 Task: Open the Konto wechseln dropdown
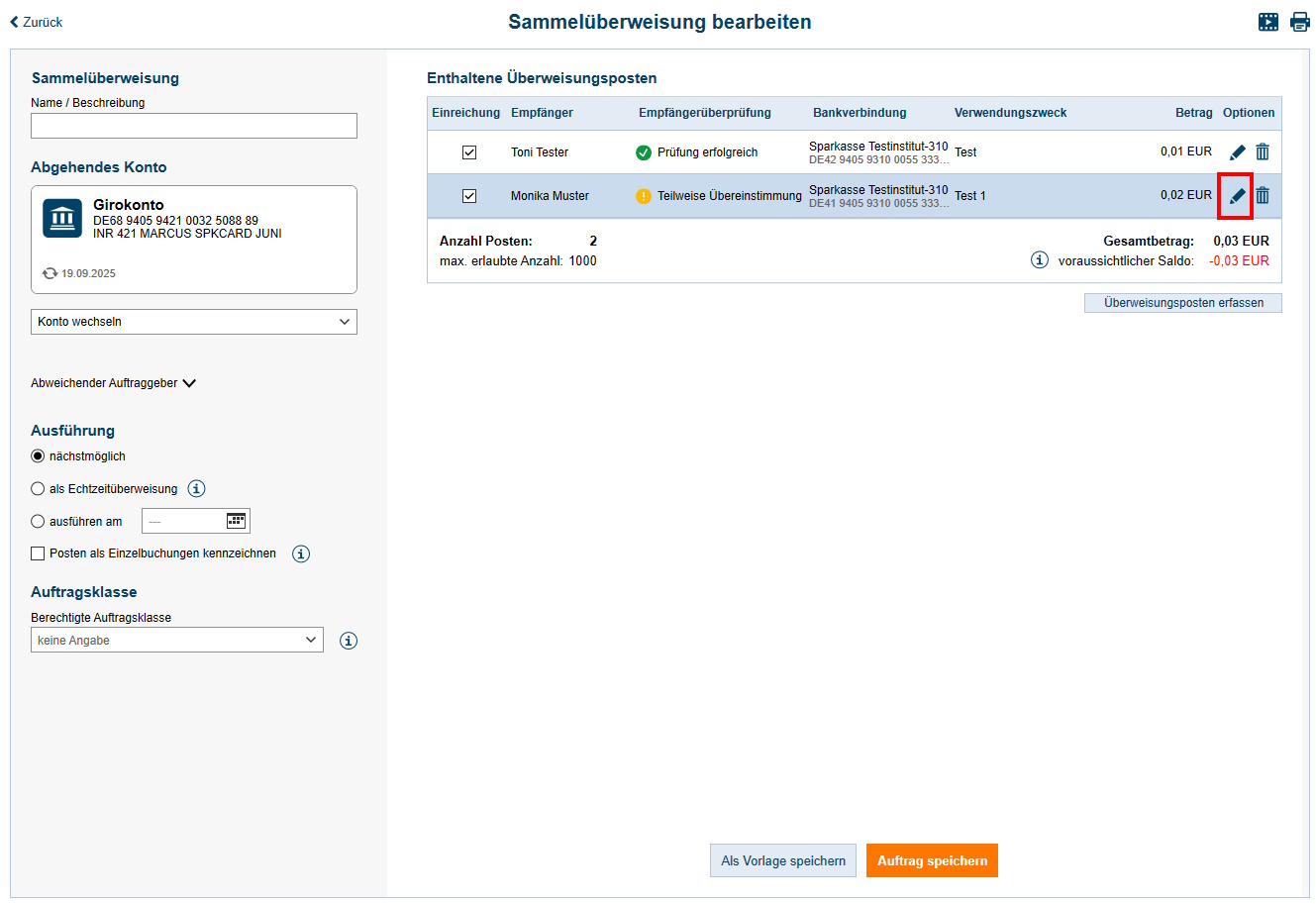(193, 321)
